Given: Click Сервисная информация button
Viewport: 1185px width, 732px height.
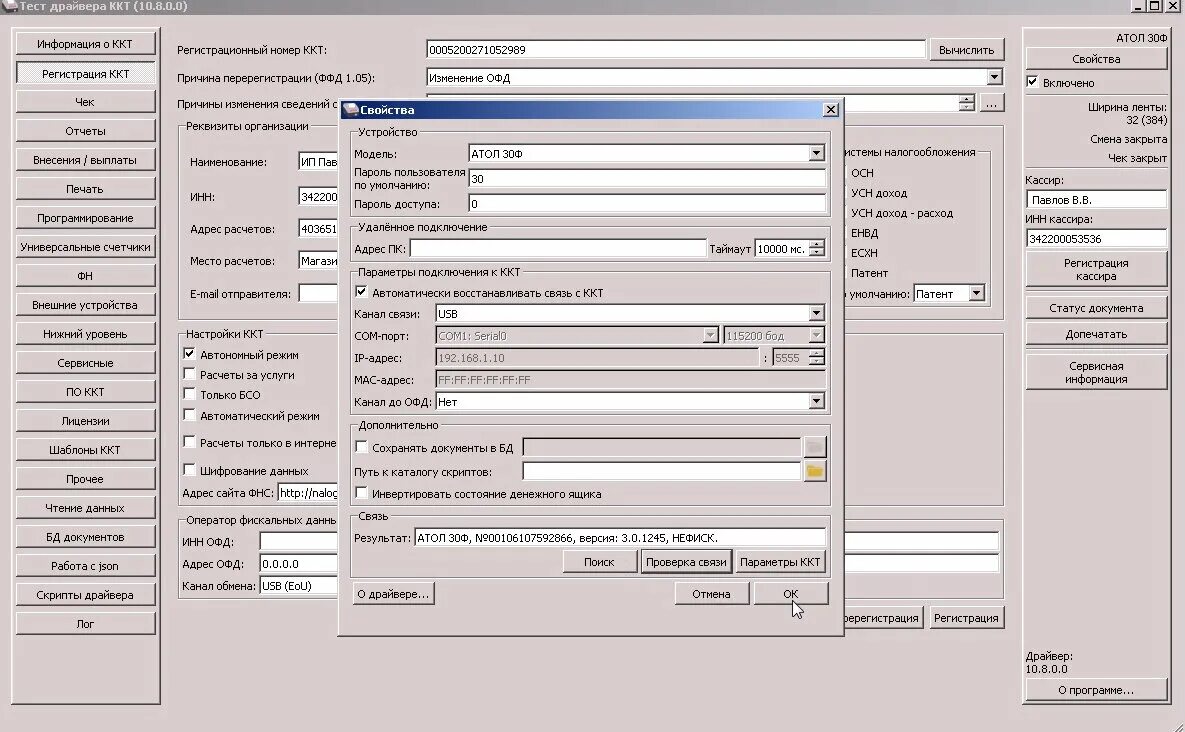Looking at the screenshot, I should point(1096,372).
